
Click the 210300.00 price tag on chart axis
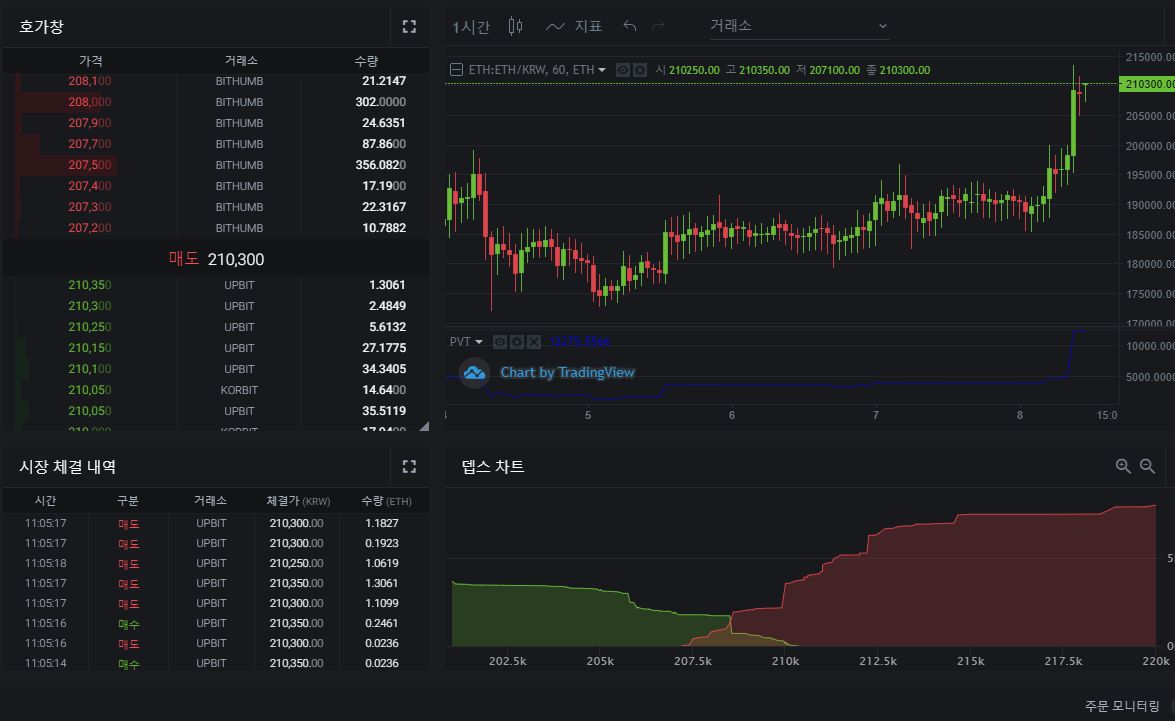click(x=1147, y=84)
